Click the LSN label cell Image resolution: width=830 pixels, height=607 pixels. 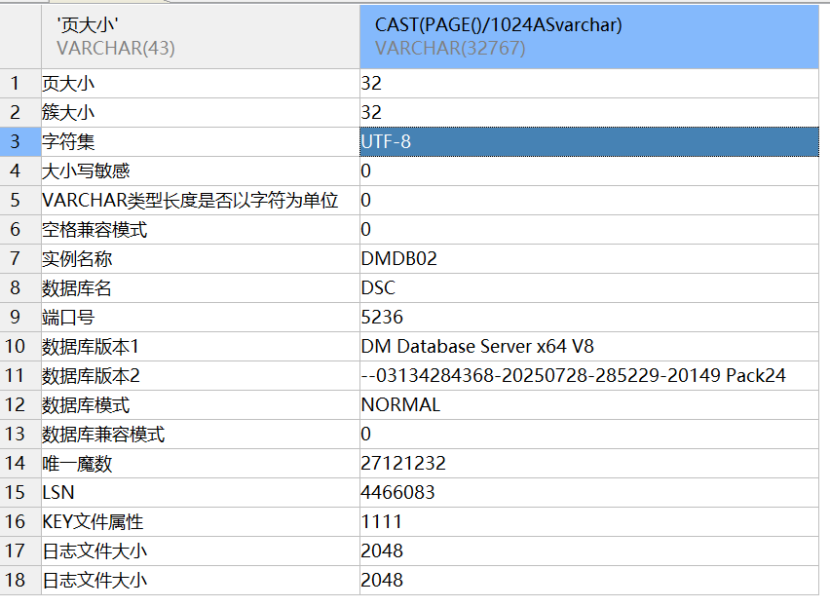pyautogui.click(x=201, y=493)
